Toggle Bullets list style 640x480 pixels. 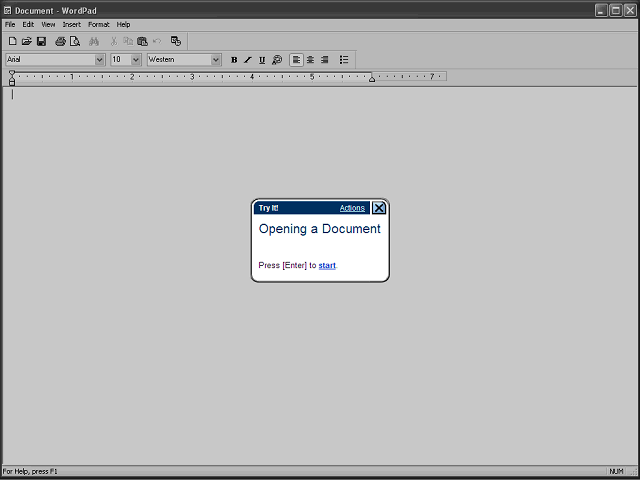pyautogui.click(x=344, y=60)
